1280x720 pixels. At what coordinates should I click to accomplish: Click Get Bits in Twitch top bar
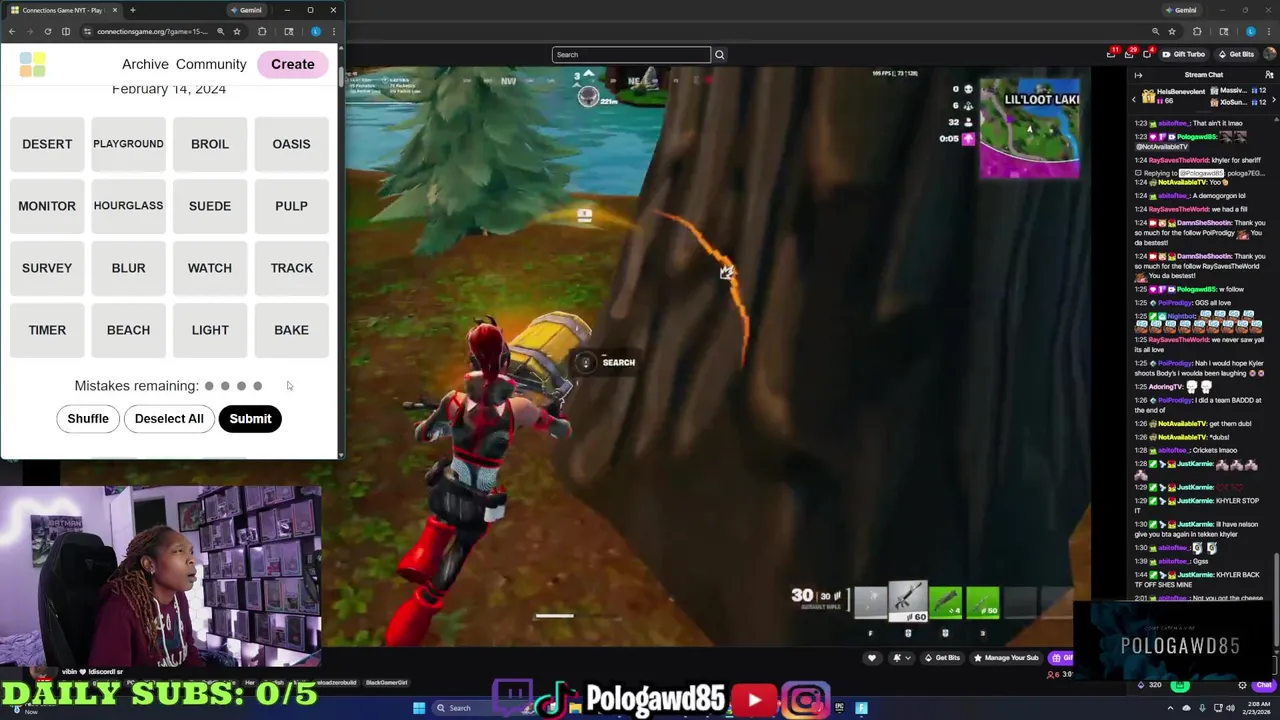[x=1236, y=54]
